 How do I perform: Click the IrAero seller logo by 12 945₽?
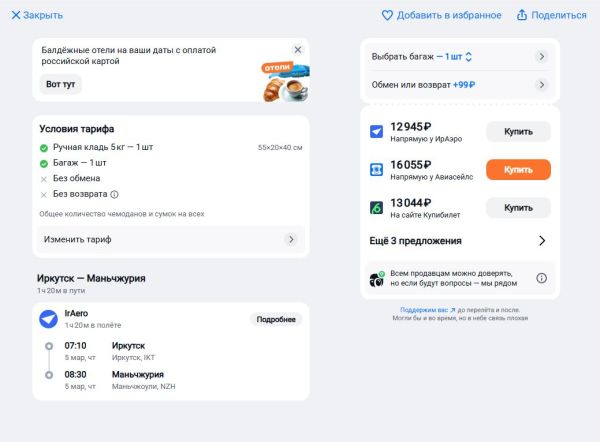click(377, 132)
